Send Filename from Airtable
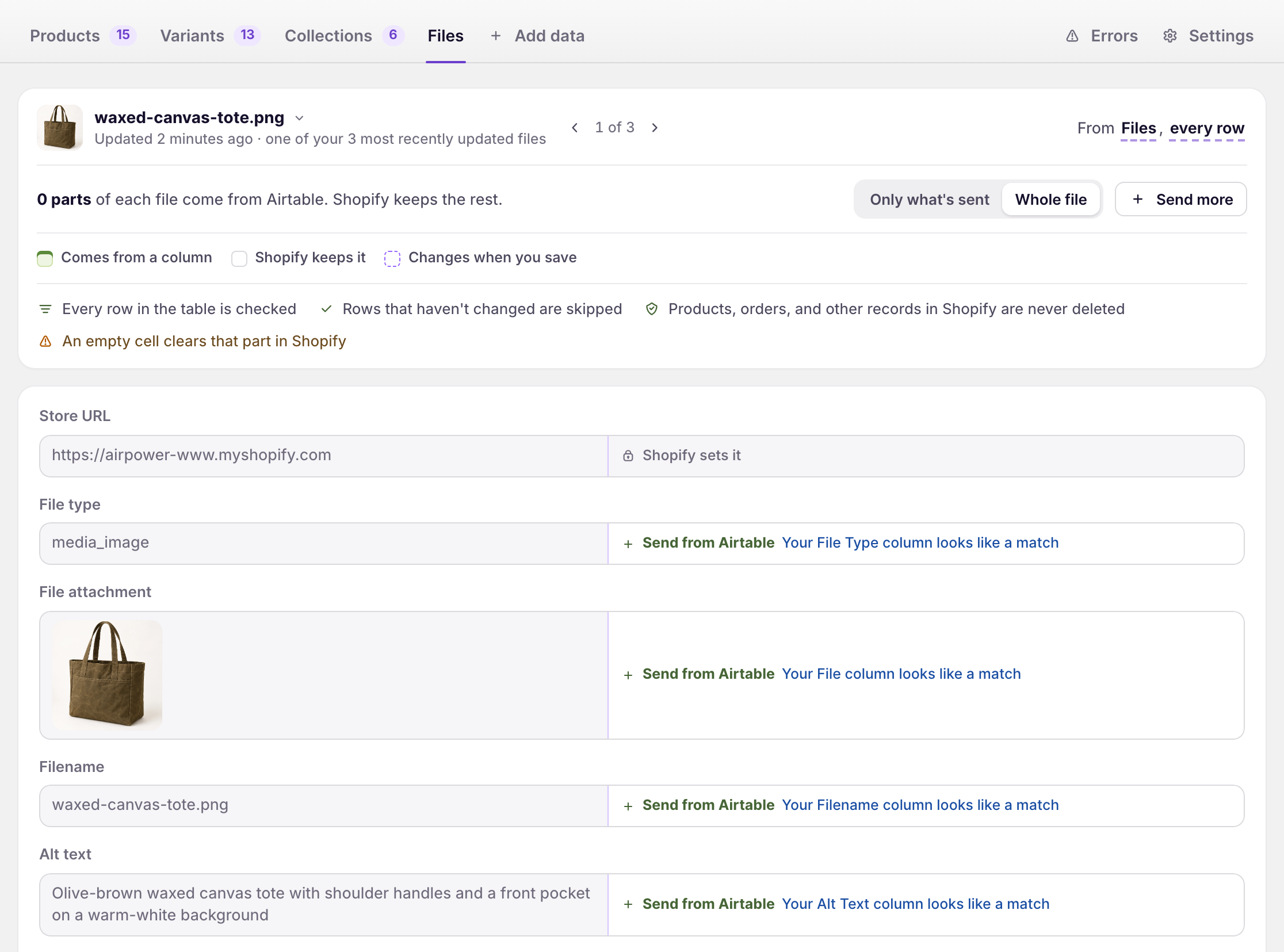This screenshot has width=1284, height=952. [708, 805]
